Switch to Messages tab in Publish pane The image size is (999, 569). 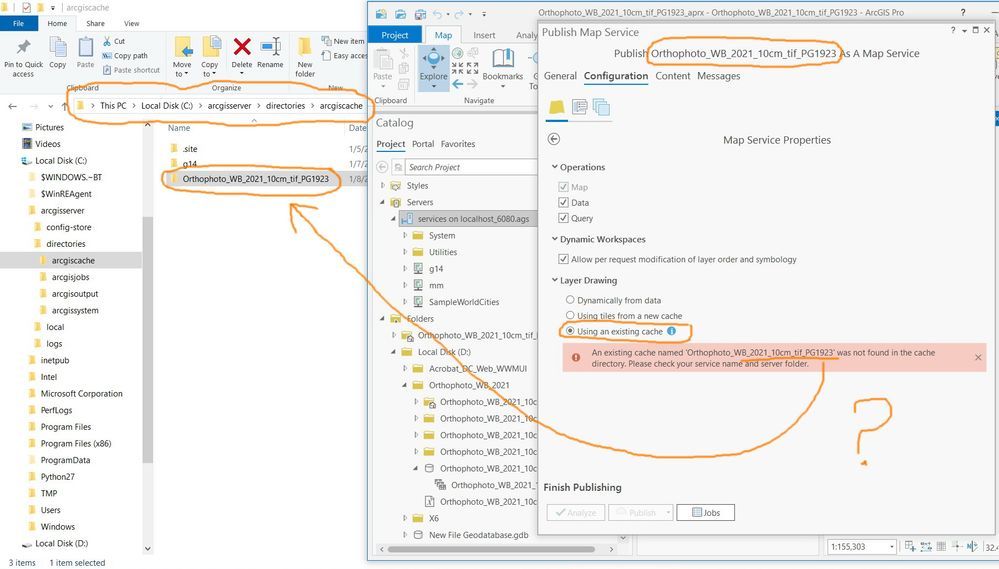tap(719, 76)
